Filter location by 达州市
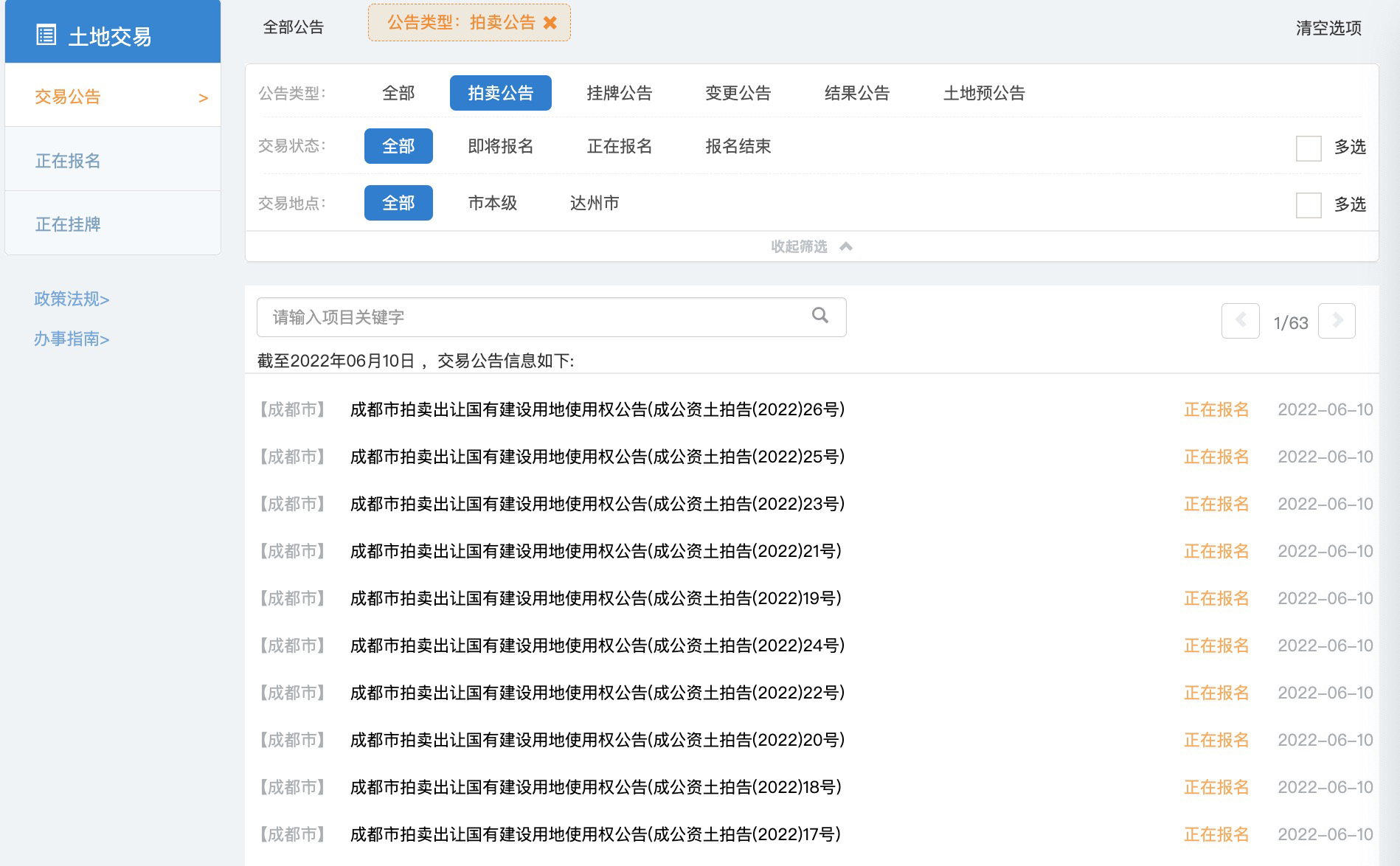Screen dimensions: 1400x866 pyautogui.click(x=594, y=203)
